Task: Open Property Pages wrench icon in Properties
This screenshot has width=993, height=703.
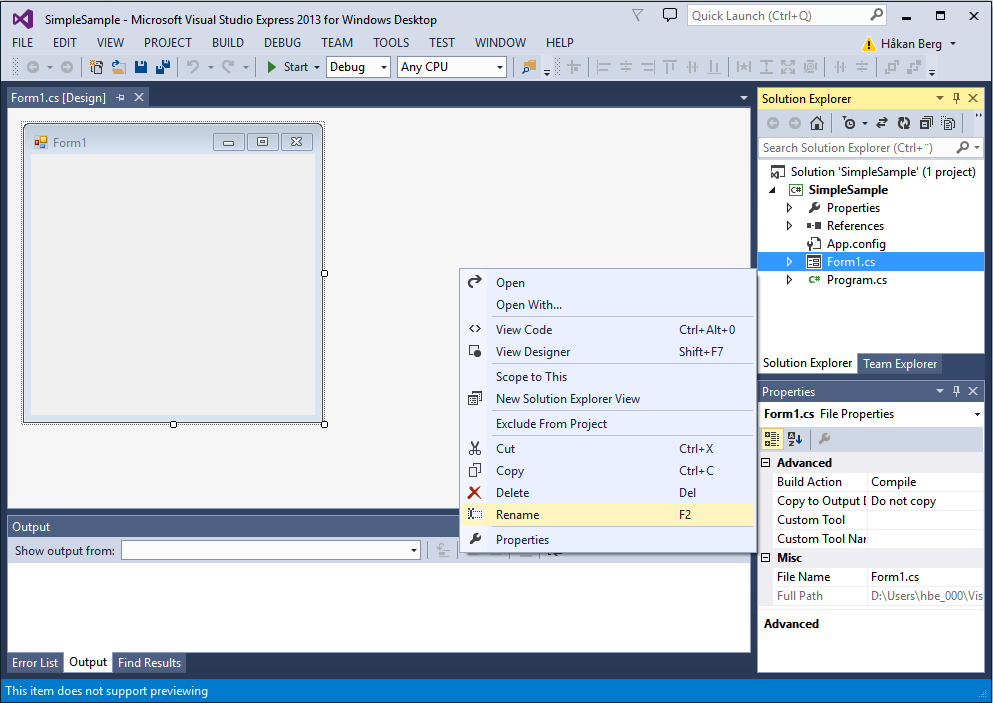Action: click(825, 438)
